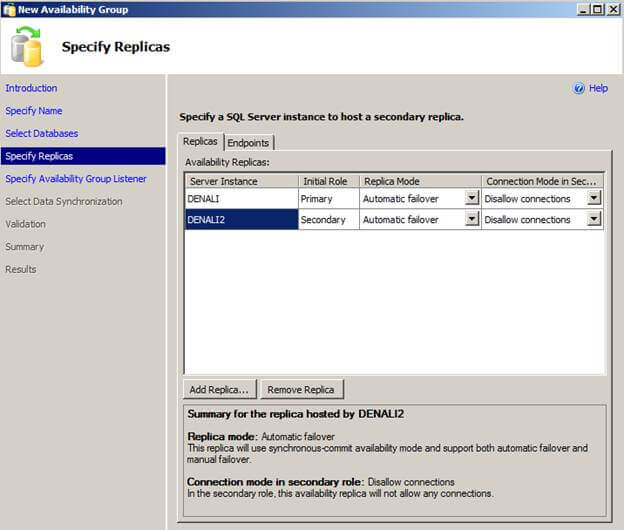The width and height of the screenshot is (624, 530).
Task: Open Replica Mode dropdown for DENALI2
Action: pos(472,220)
